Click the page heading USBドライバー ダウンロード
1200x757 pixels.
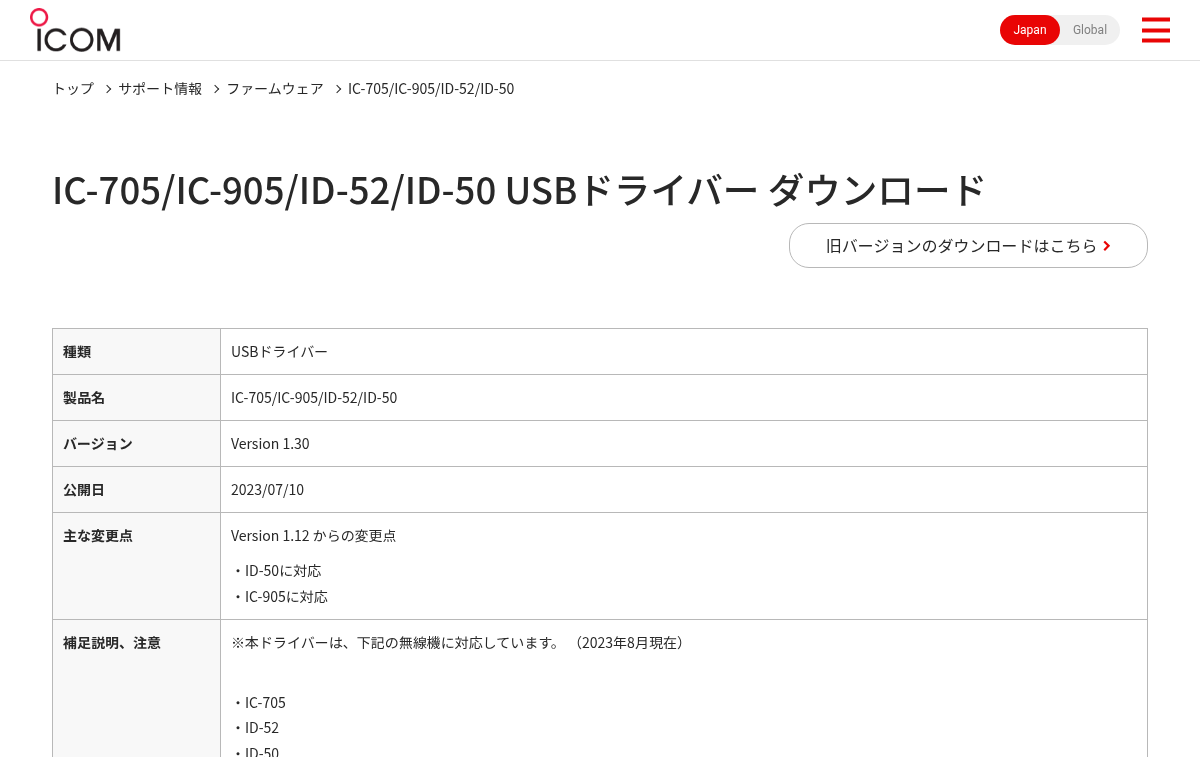coord(519,190)
